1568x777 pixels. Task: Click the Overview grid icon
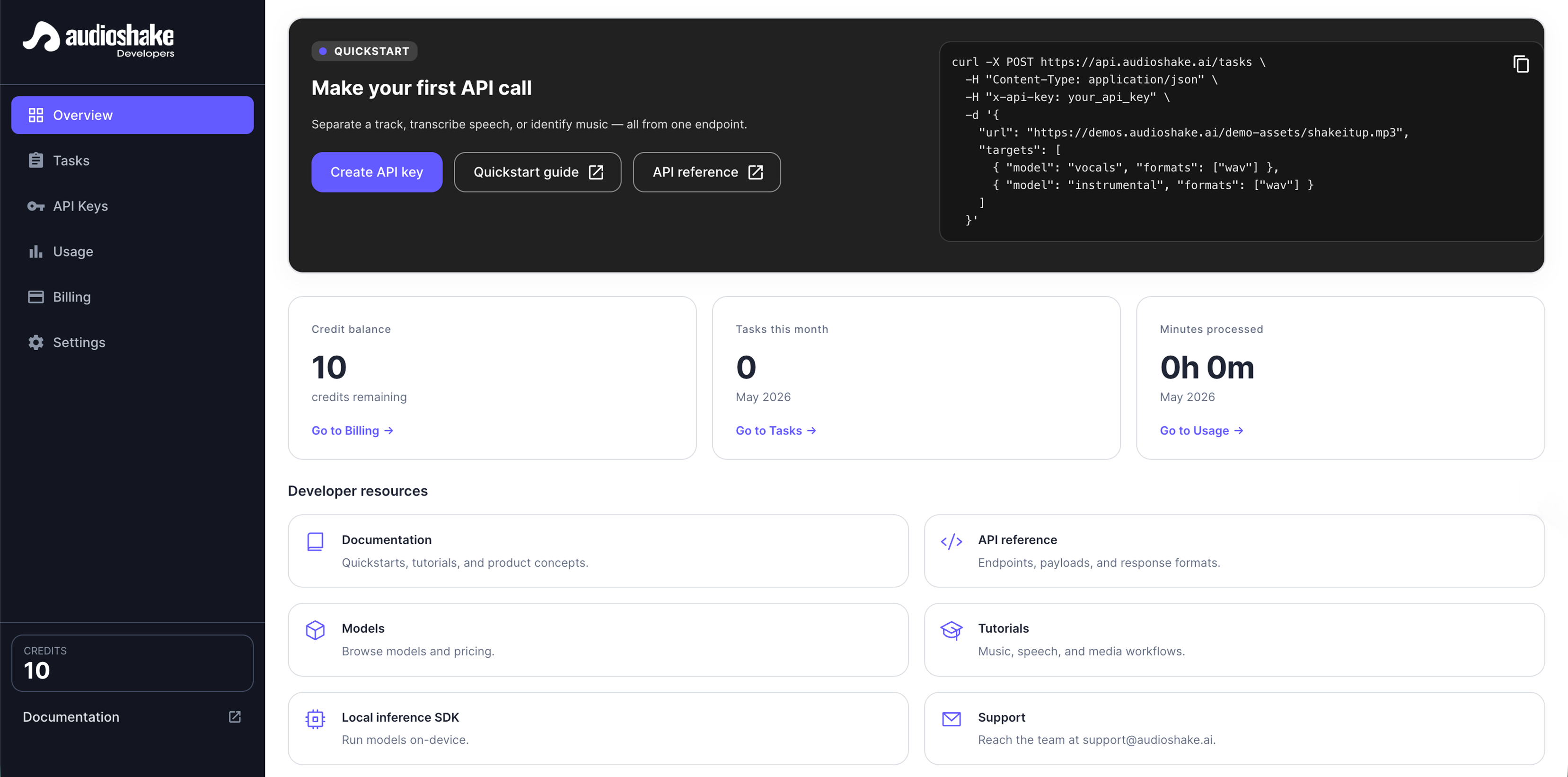(x=36, y=115)
